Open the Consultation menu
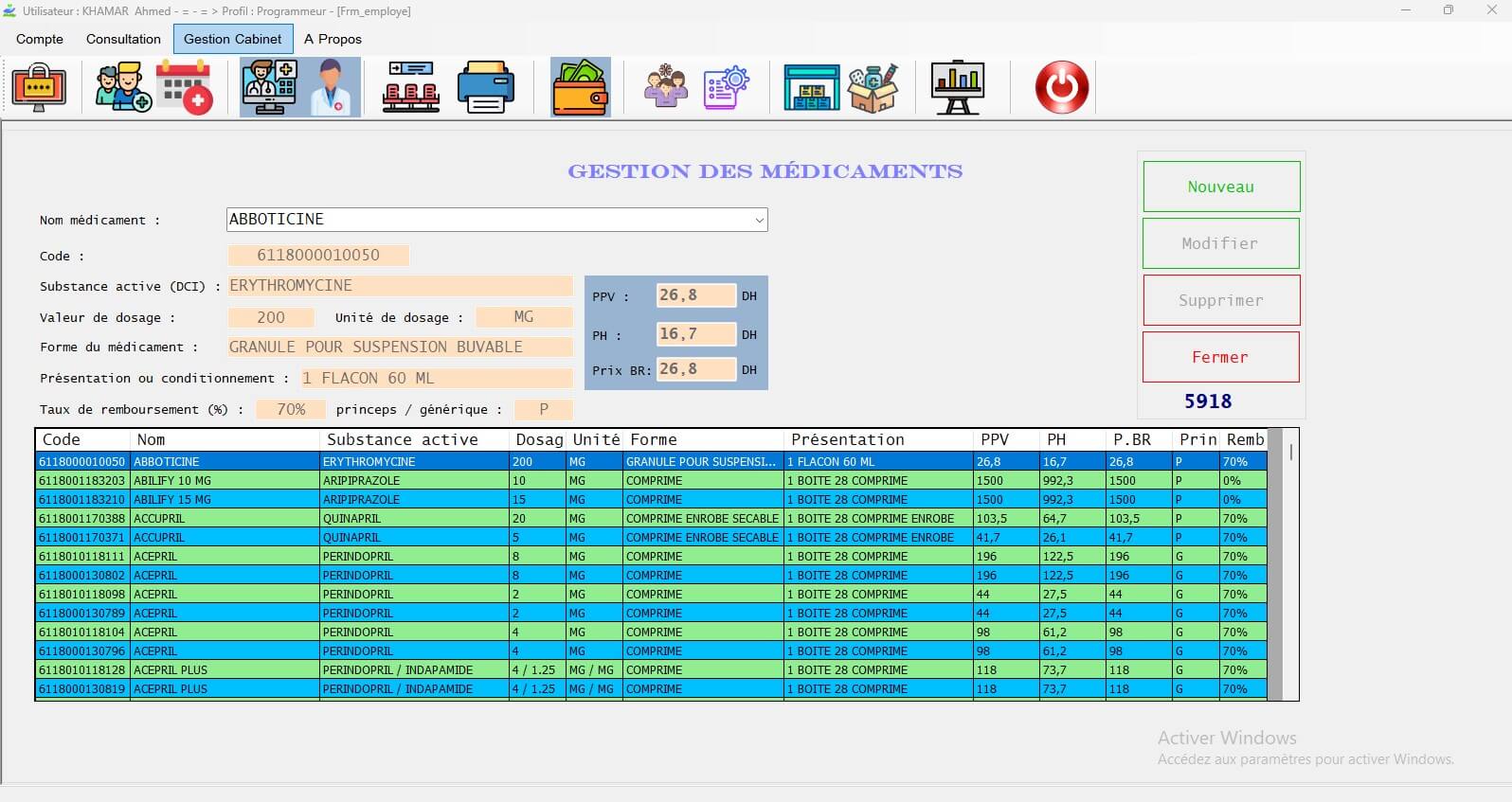Viewport: 1512px width, 802px height. tap(123, 39)
